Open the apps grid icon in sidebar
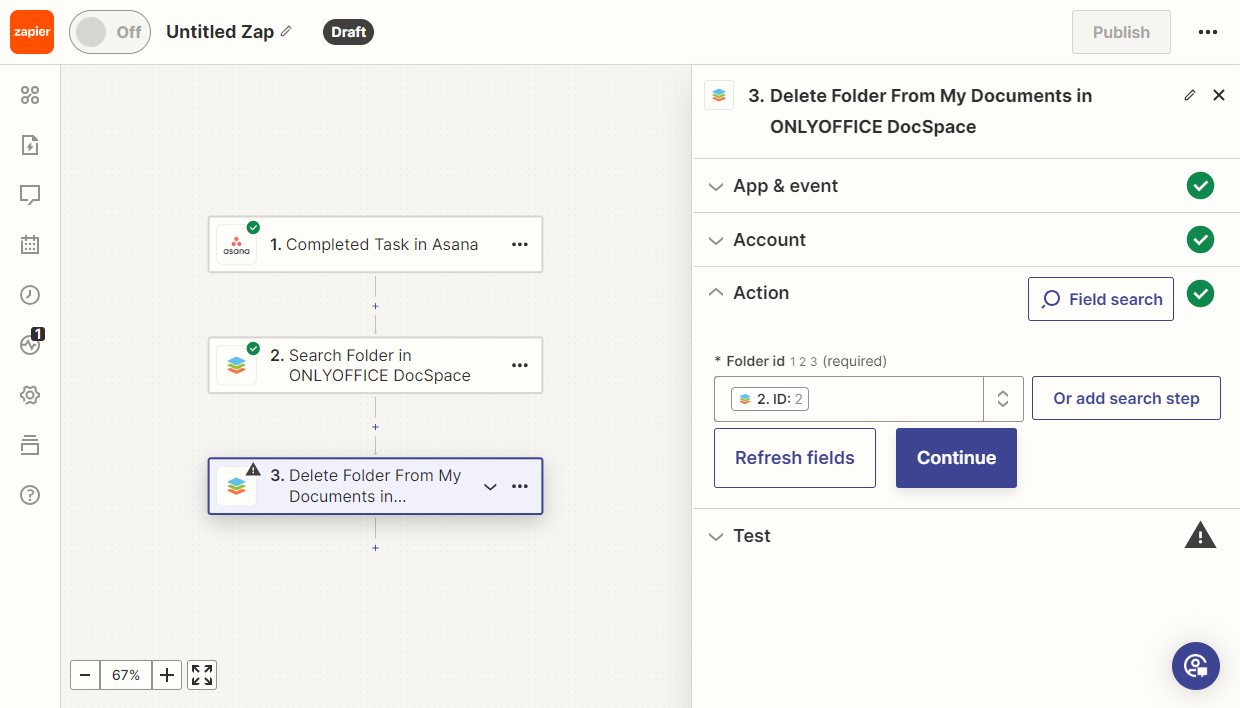 30,95
